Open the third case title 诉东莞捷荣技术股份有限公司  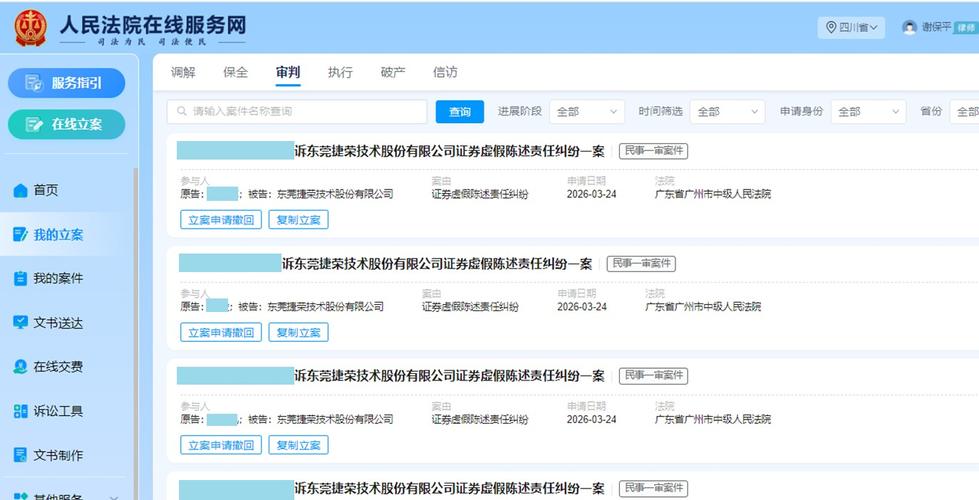(450, 376)
